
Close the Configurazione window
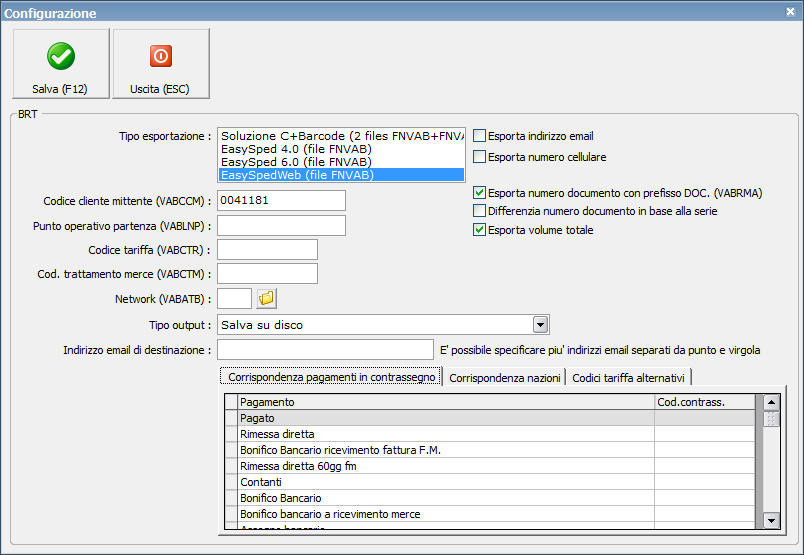[x=790, y=11]
